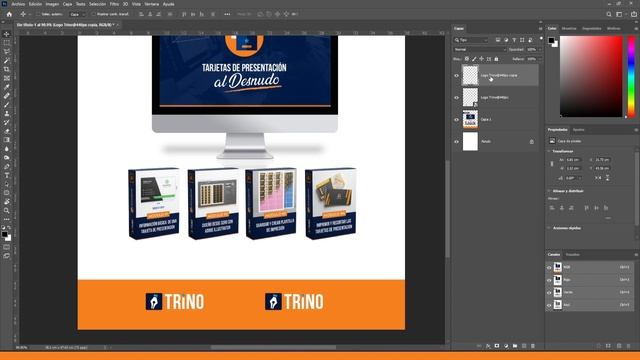
Task: Open the Capa auto-select target dropdown
Action: (x=77, y=14)
